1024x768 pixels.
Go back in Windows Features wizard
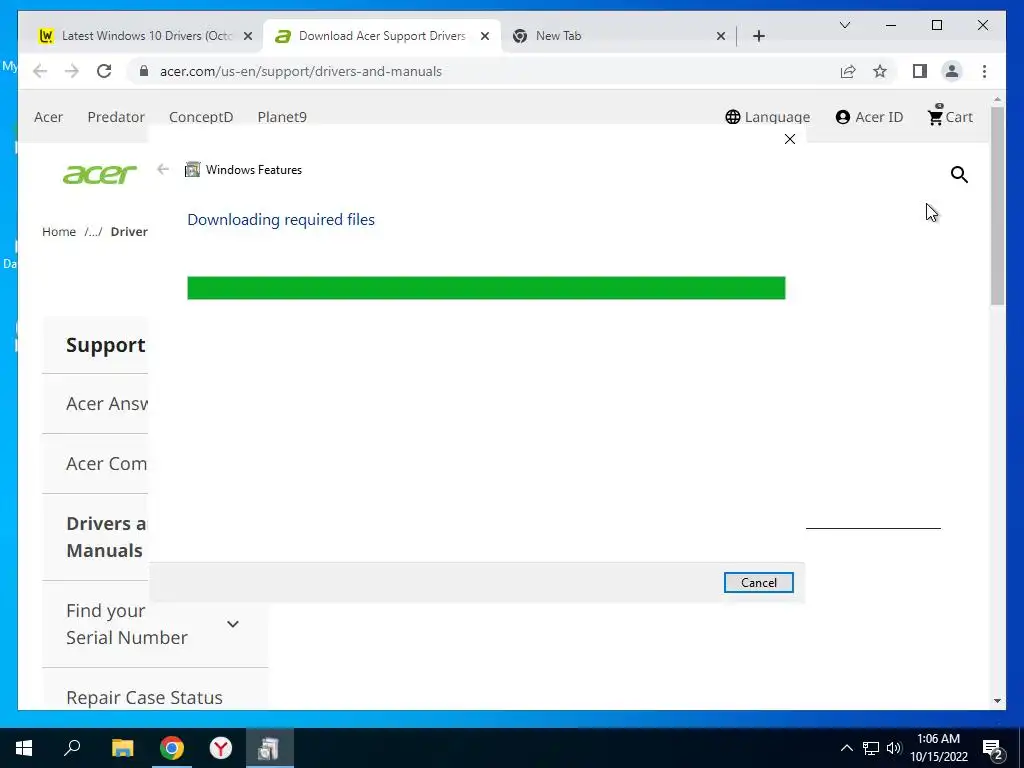coord(163,169)
